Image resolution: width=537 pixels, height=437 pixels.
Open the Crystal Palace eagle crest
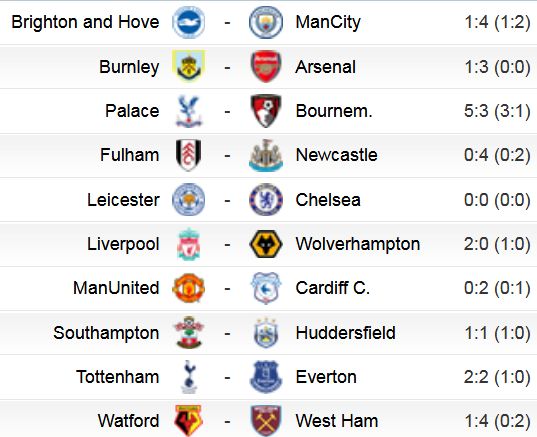[189, 111]
